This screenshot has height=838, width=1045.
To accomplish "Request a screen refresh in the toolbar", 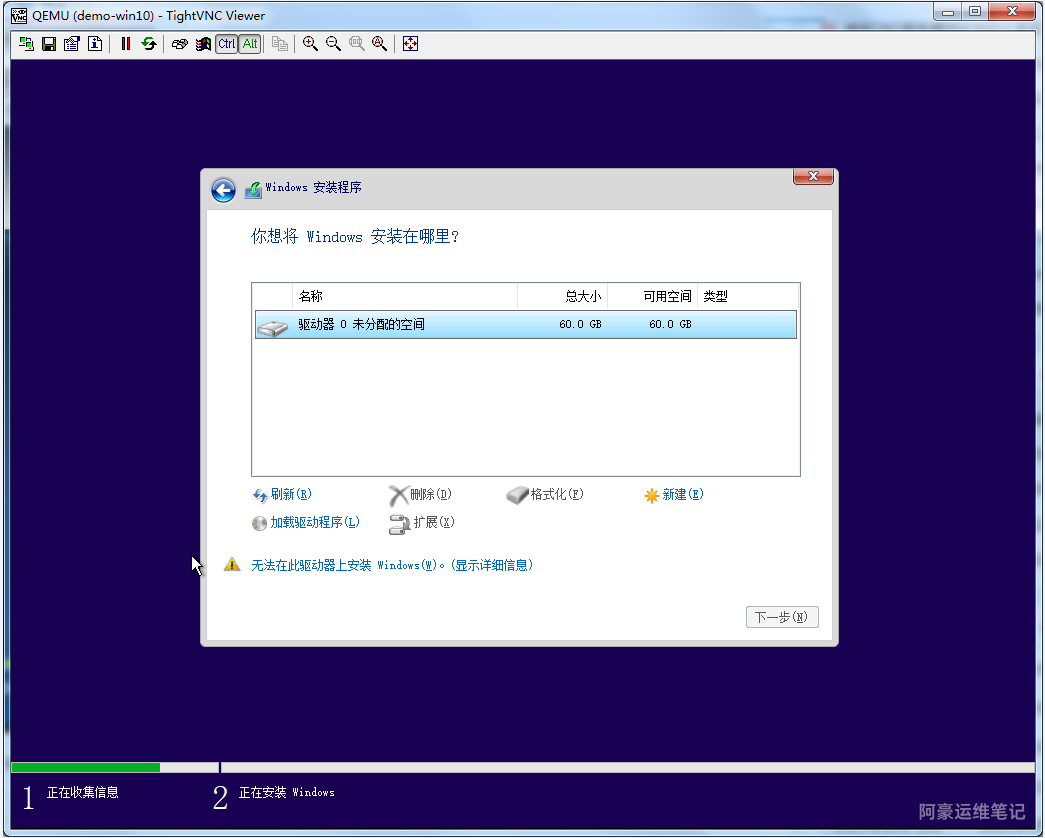I will [149, 44].
